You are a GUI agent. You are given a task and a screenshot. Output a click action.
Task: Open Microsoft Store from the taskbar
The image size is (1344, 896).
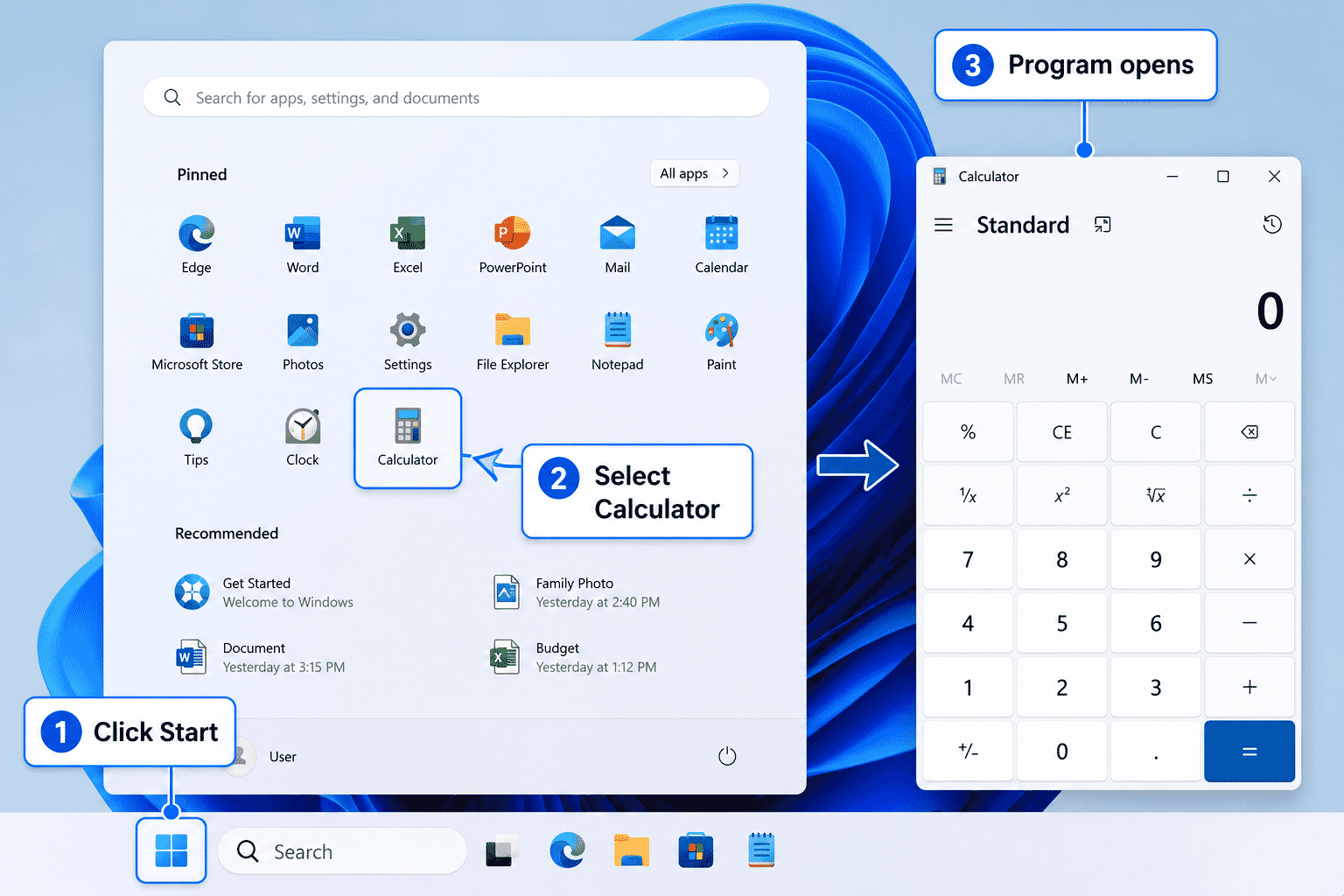pyautogui.click(x=696, y=850)
